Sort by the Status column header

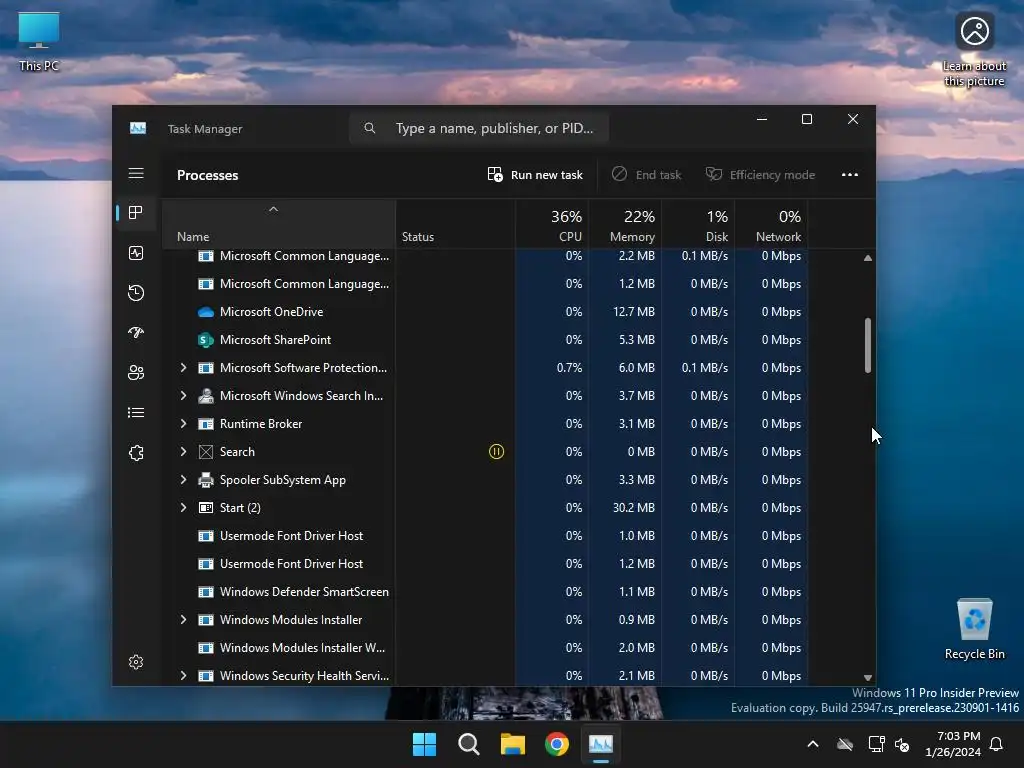(x=455, y=224)
